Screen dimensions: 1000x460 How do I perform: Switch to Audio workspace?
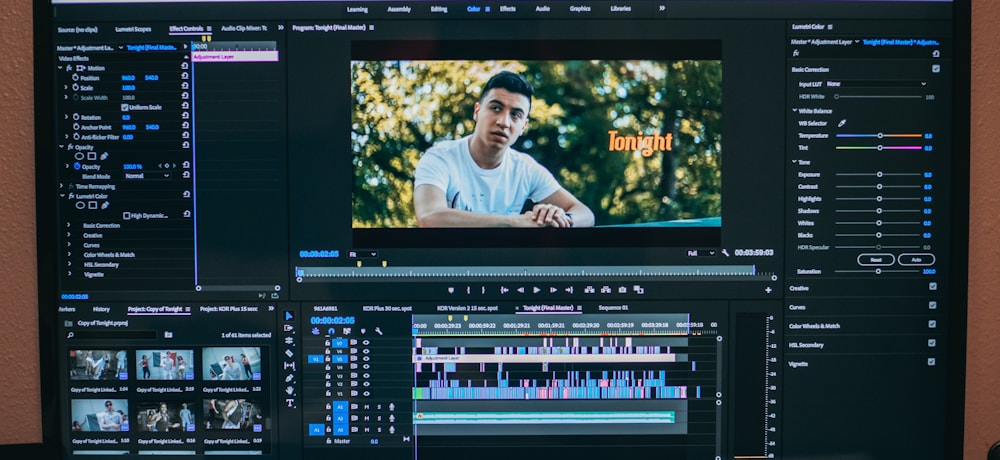543,9
